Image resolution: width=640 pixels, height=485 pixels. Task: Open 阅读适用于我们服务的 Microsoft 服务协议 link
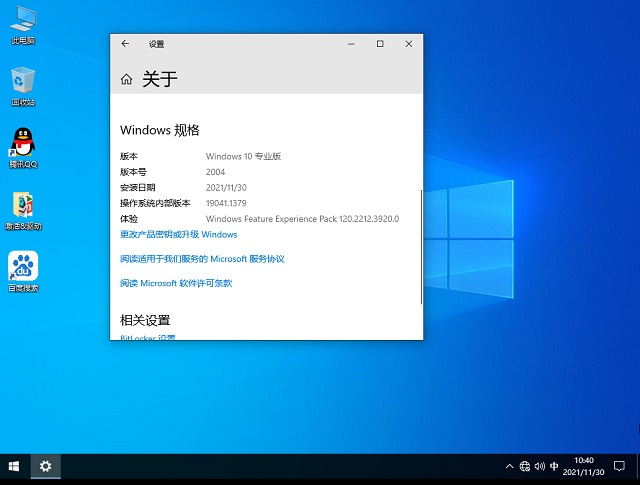(202, 259)
